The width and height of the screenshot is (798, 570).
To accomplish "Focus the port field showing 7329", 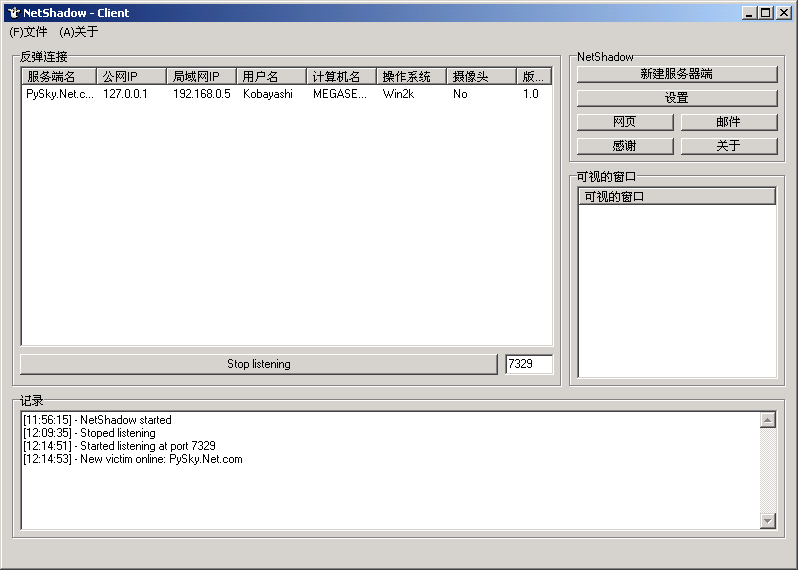I will click(x=528, y=364).
